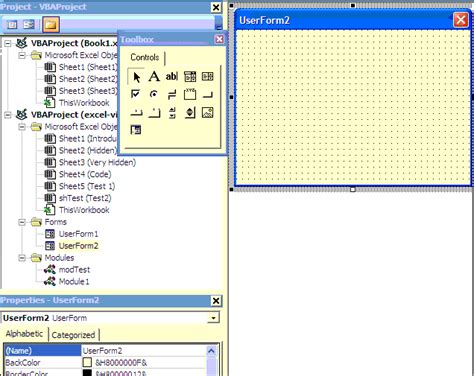
Task: Click the Modules folder label
Action: (x=59, y=258)
